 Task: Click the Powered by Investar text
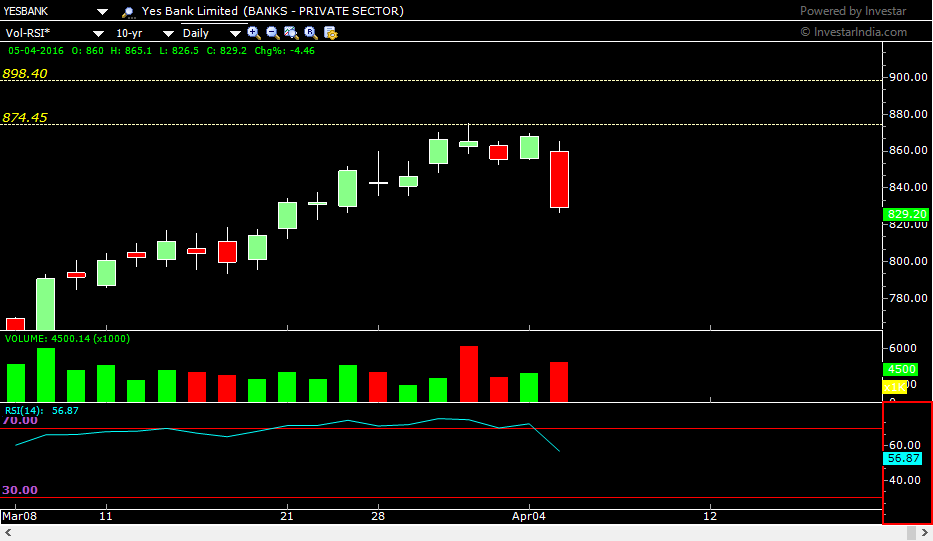click(x=853, y=11)
